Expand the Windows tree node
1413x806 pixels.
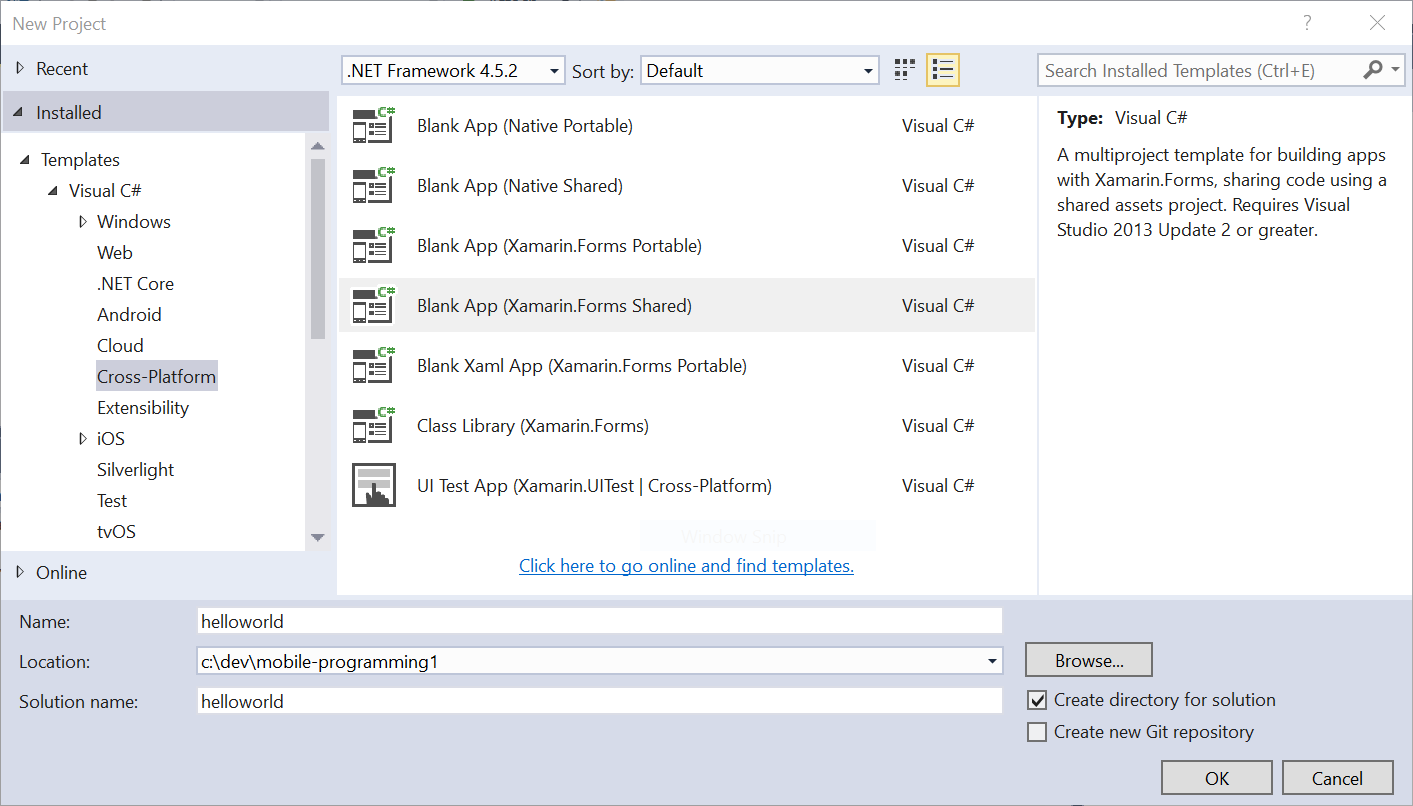(83, 222)
